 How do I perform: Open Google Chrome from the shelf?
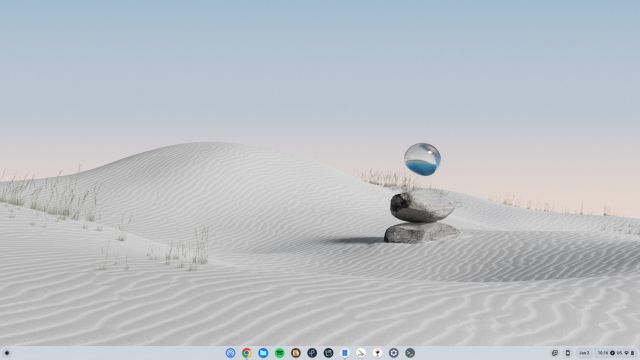[247, 353]
